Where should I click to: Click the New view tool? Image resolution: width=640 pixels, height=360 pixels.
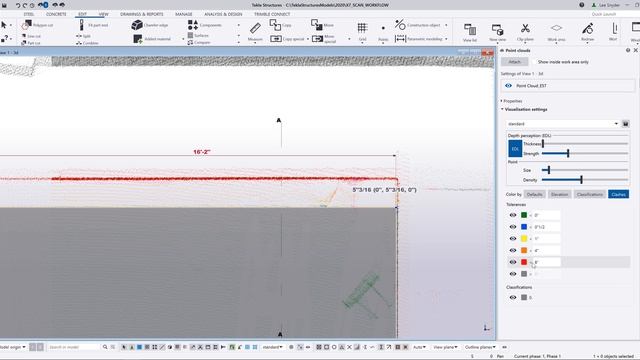click(x=497, y=32)
